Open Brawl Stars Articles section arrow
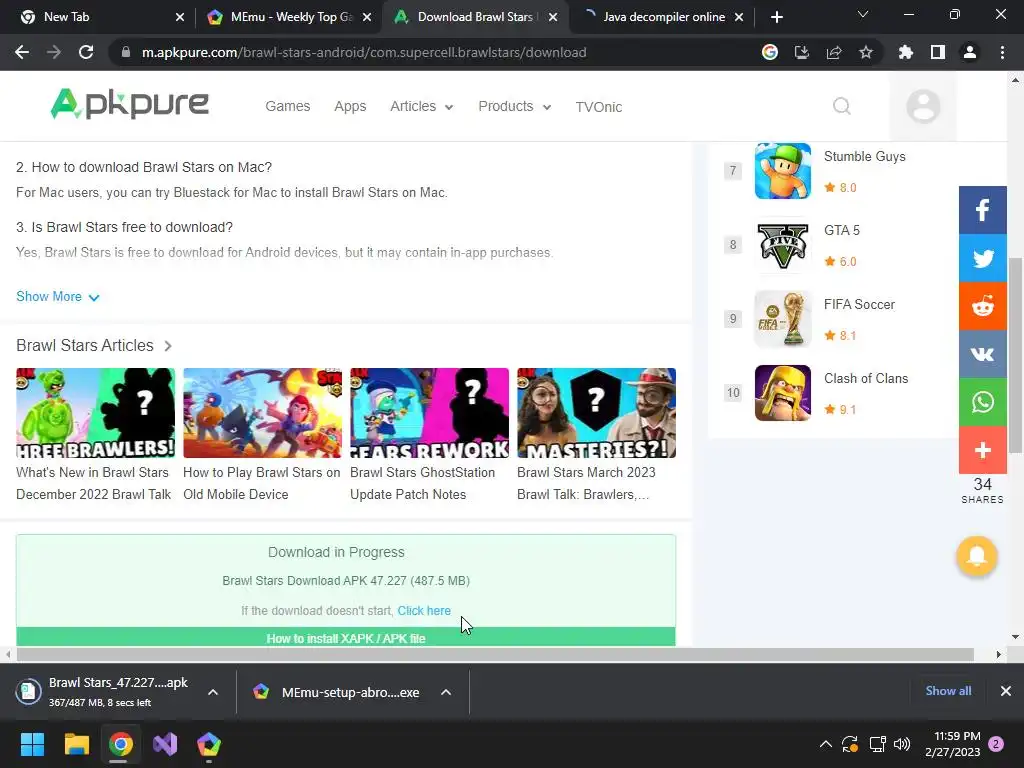1024x768 pixels. coord(168,345)
